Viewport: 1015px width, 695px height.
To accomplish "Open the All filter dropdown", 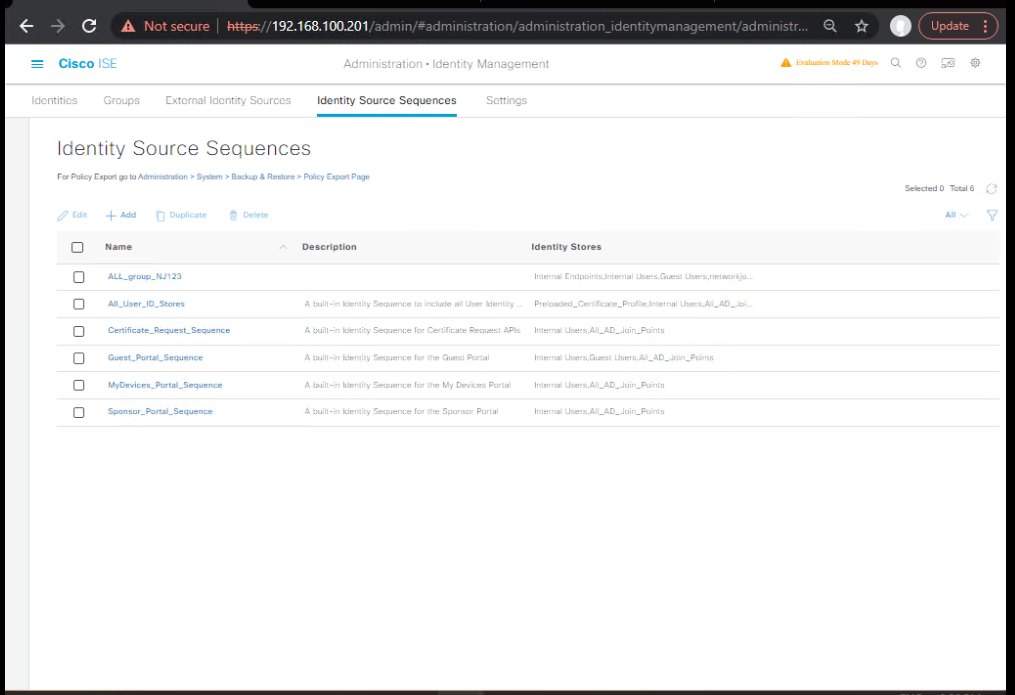I will 956,215.
